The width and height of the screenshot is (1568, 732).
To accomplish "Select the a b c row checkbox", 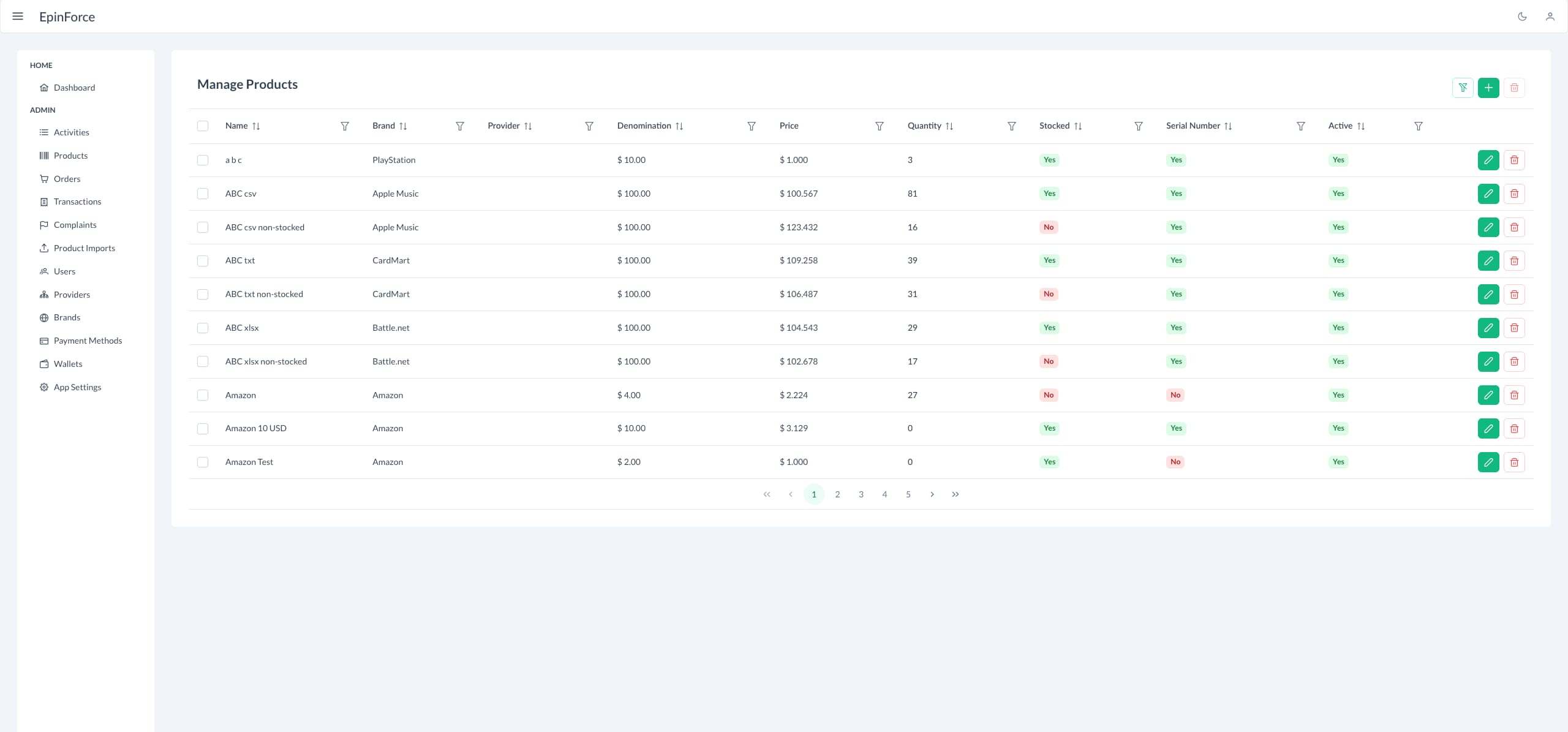I will (203, 160).
